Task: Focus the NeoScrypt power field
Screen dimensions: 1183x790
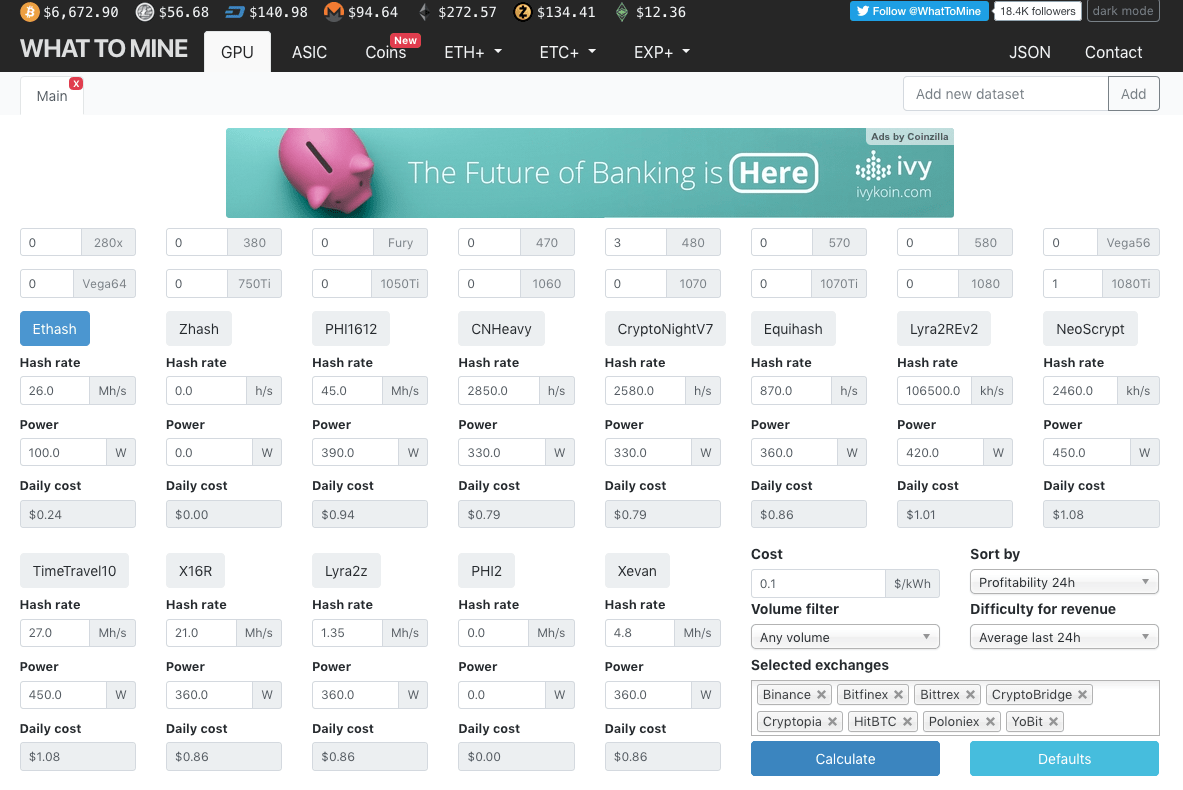Action: click(1086, 453)
